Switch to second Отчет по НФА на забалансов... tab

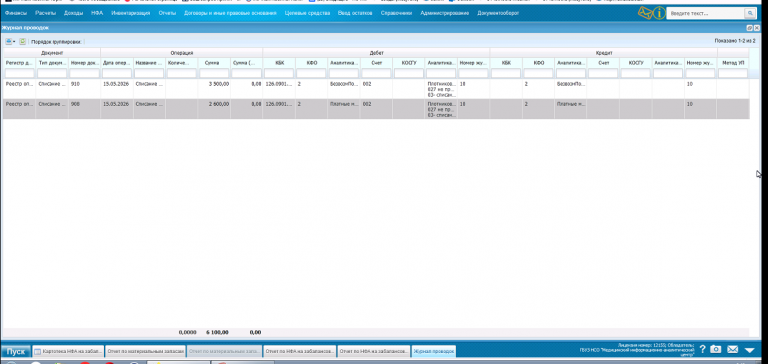374,351
